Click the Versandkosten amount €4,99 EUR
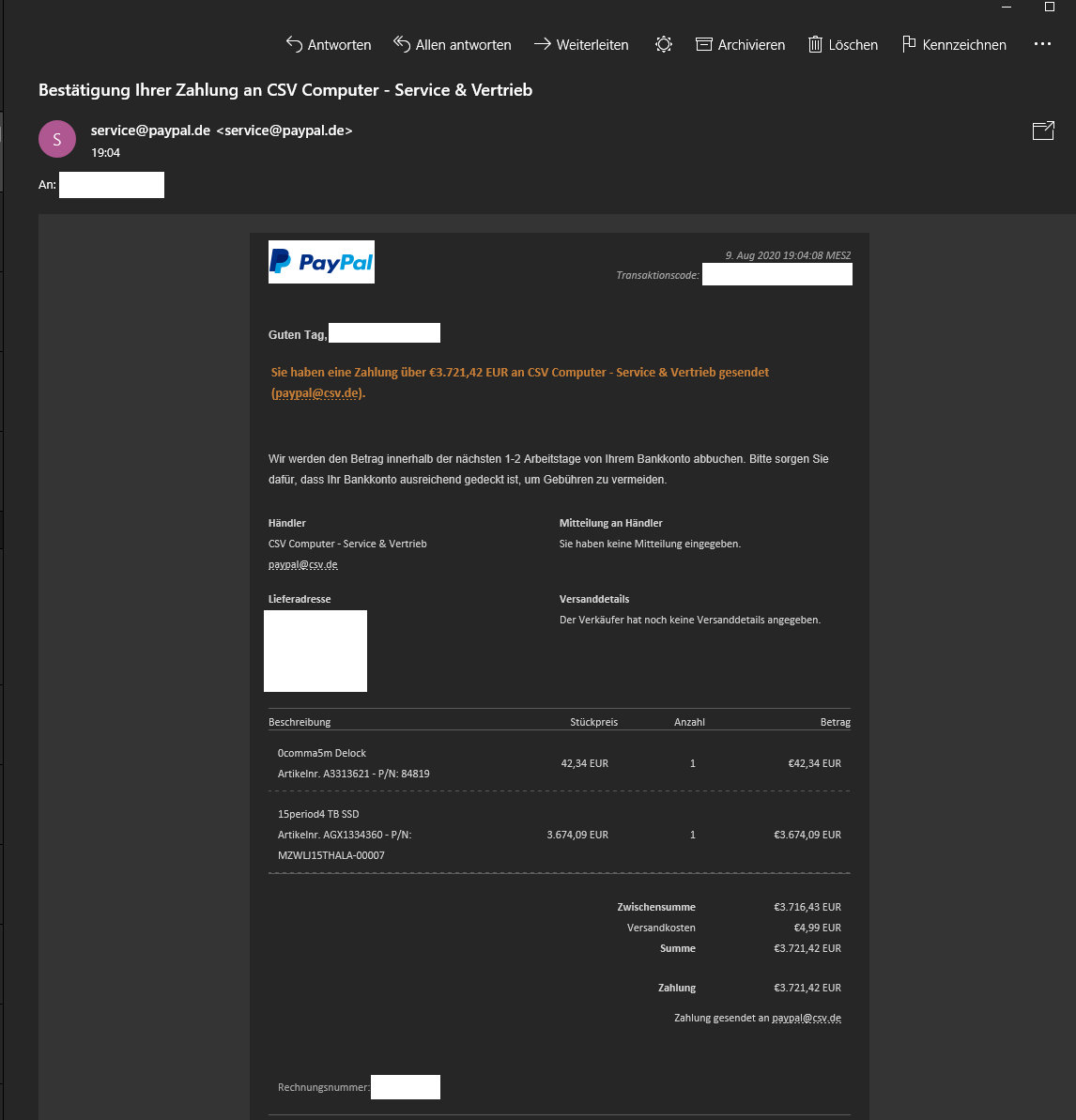This screenshot has height=1120, width=1076. click(818, 928)
